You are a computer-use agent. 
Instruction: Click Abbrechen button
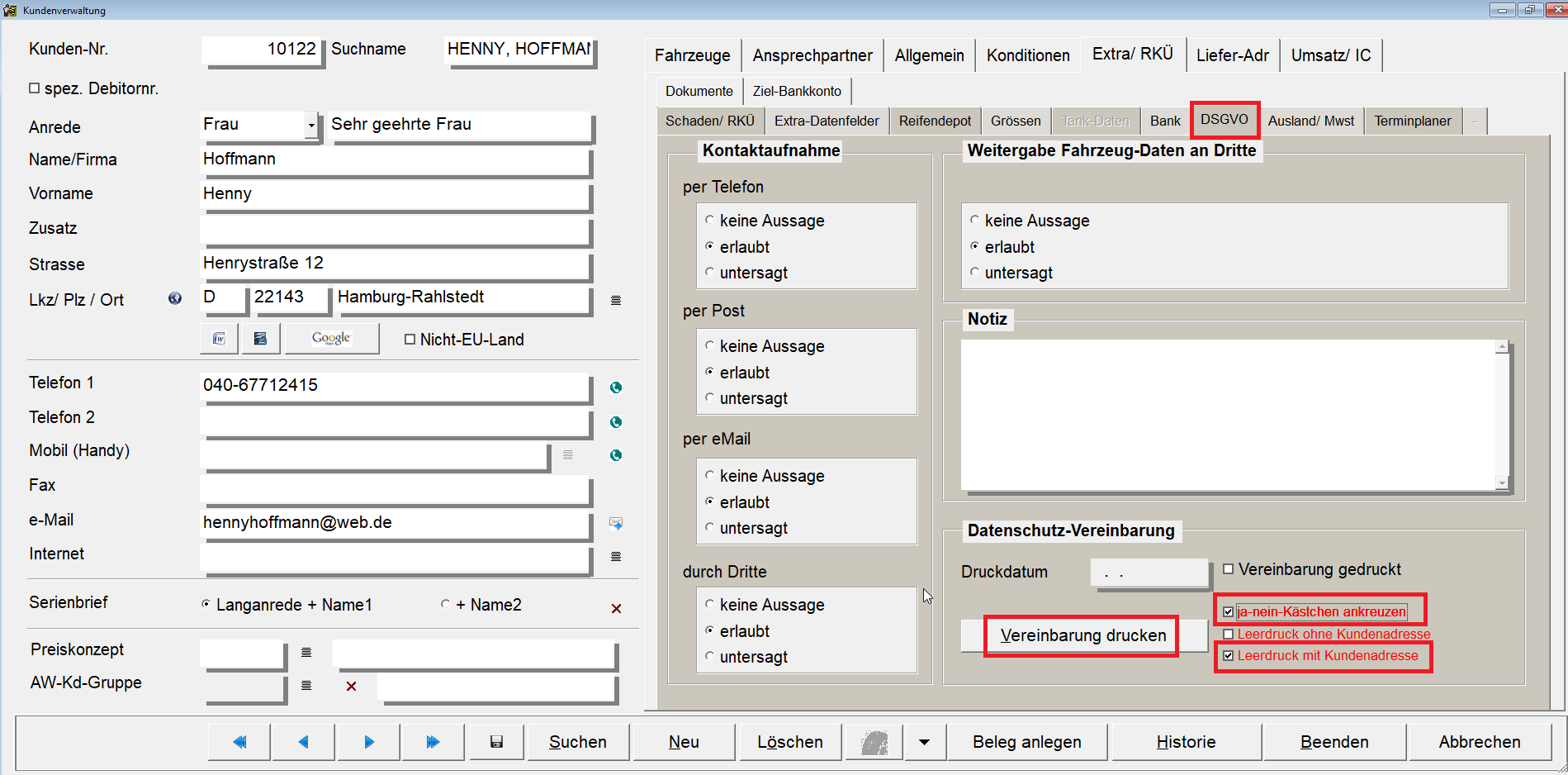point(1480,742)
